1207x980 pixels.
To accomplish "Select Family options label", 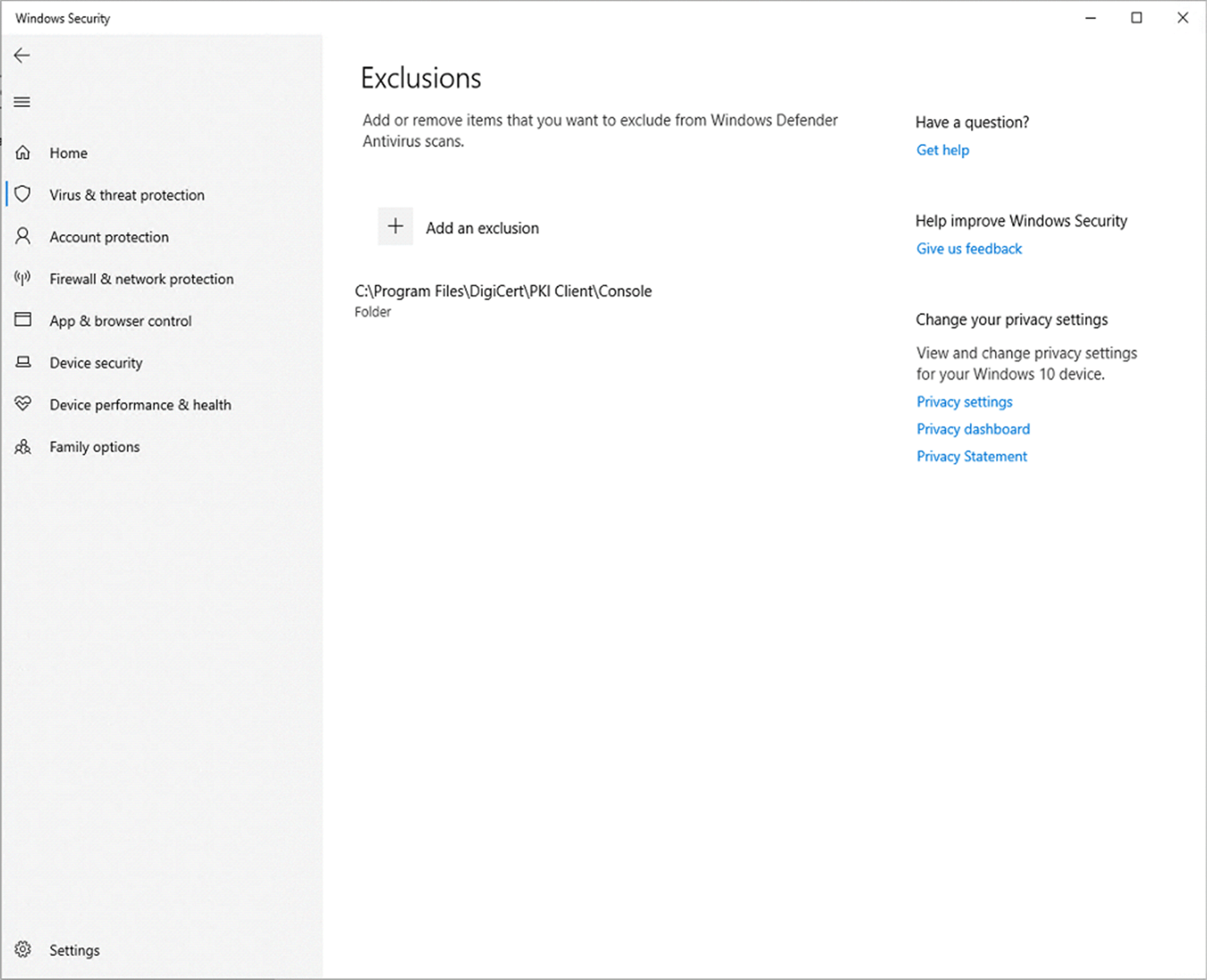I will tap(95, 447).
